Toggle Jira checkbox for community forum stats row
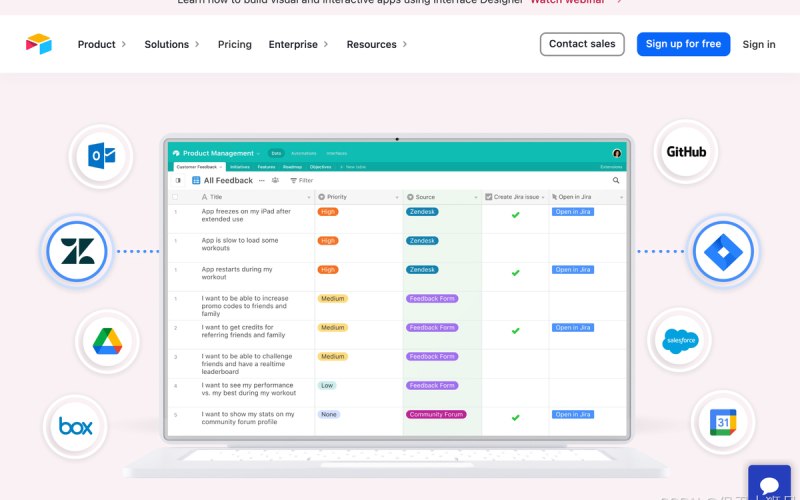800x500 pixels. point(515,417)
